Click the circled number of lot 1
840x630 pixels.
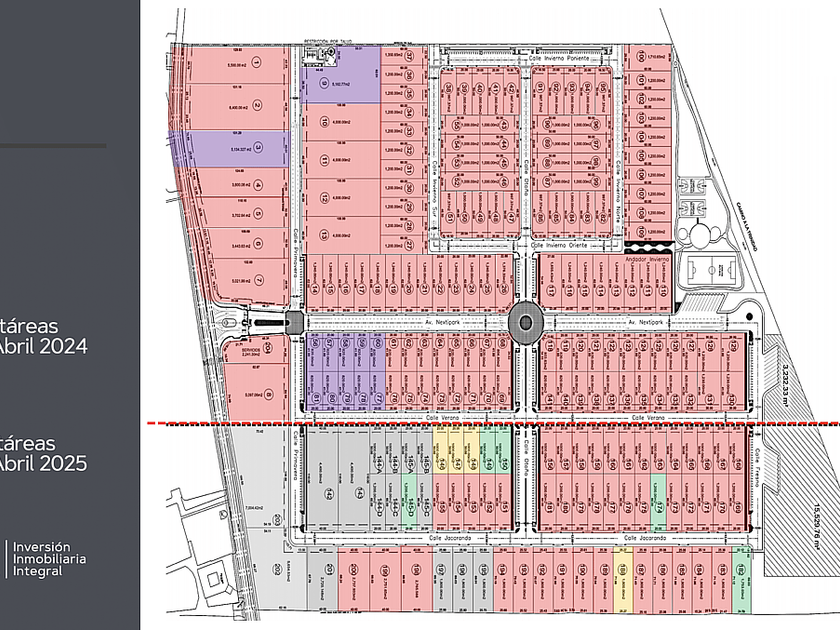pos(256,63)
